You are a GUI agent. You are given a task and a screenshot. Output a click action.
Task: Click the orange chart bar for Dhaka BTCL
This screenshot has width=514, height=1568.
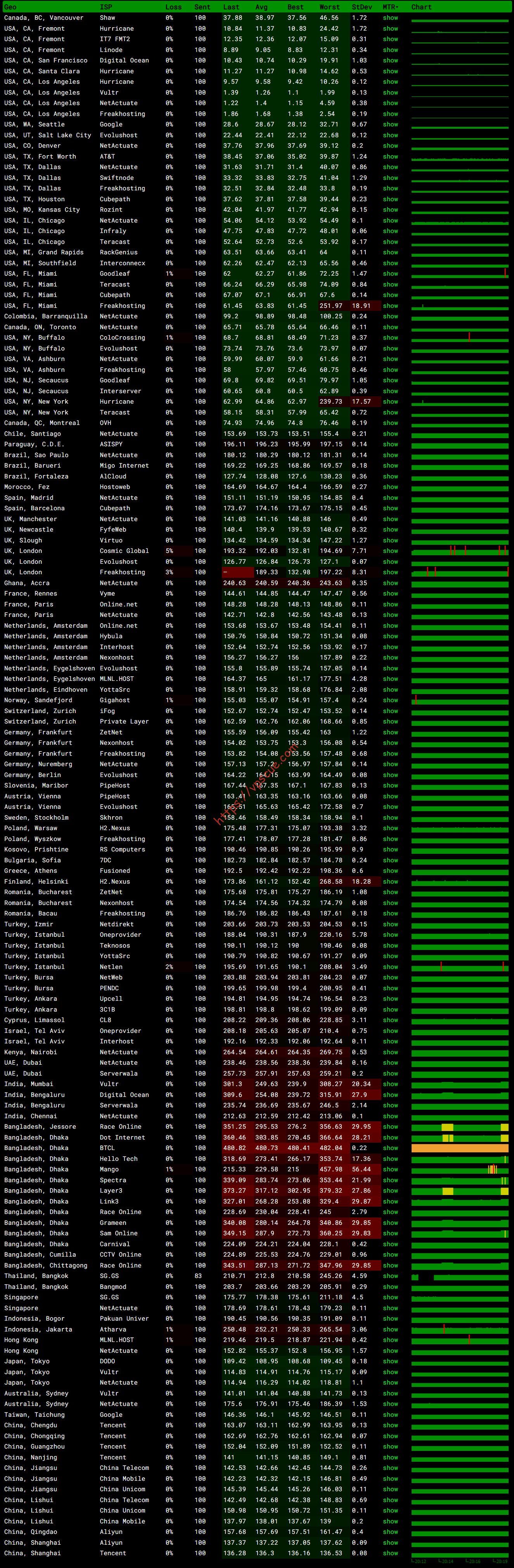(460, 1148)
